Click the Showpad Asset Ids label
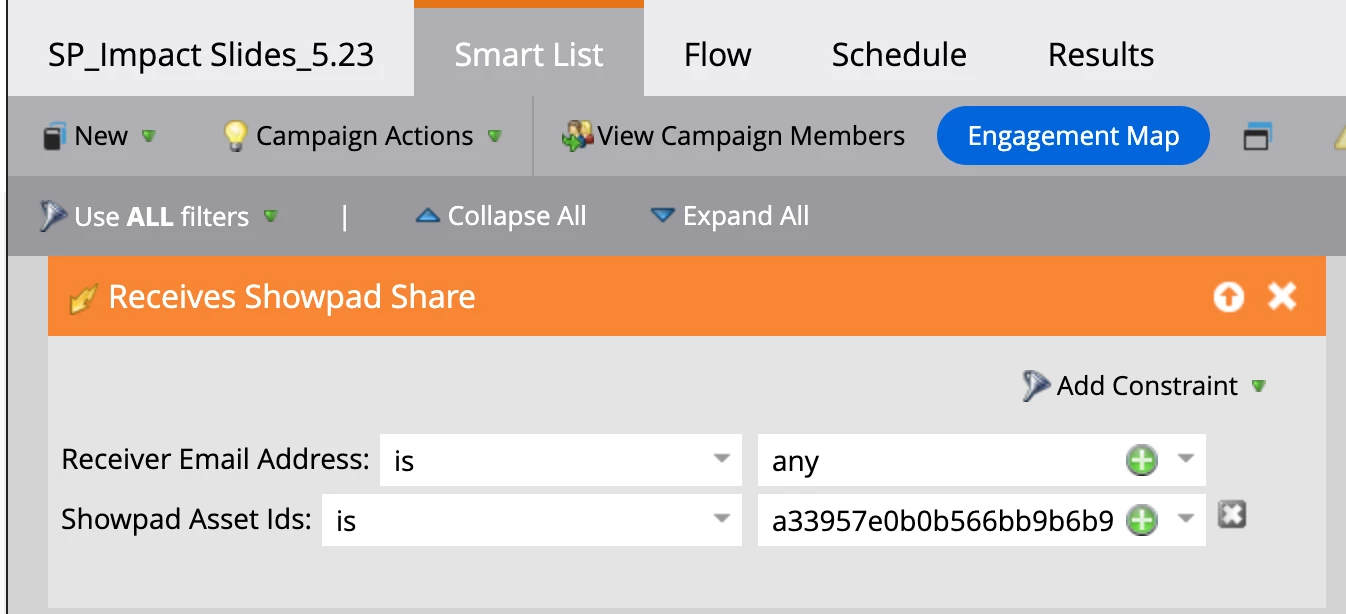 [186, 520]
